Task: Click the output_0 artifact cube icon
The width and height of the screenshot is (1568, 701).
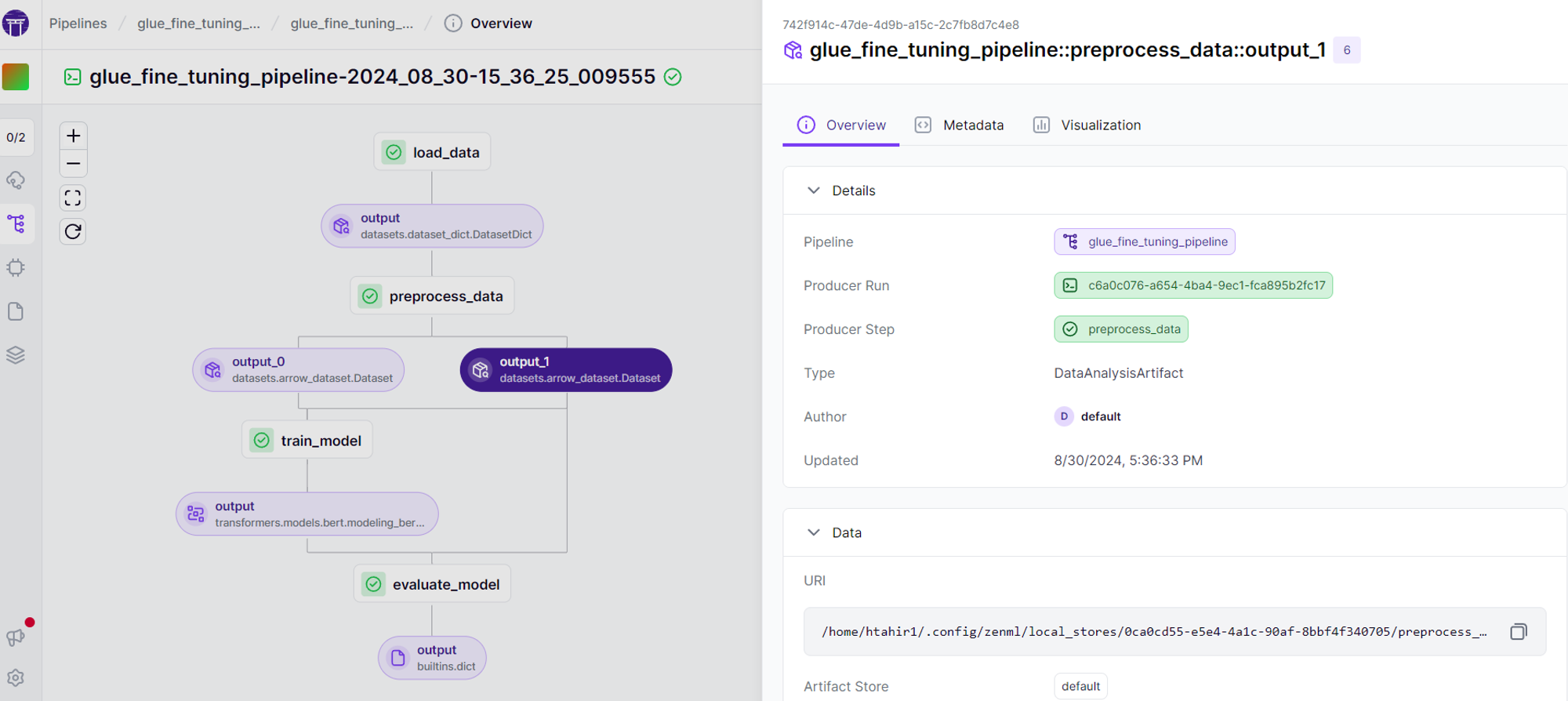Action: pos(212,370)
